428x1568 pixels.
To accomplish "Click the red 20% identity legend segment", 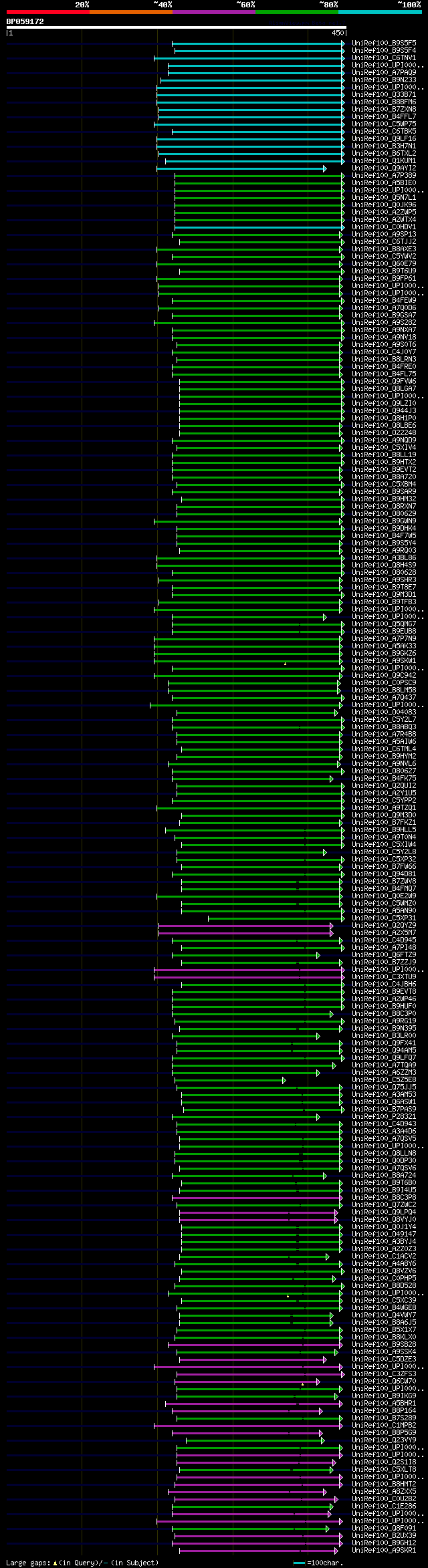I will (48, 11).
